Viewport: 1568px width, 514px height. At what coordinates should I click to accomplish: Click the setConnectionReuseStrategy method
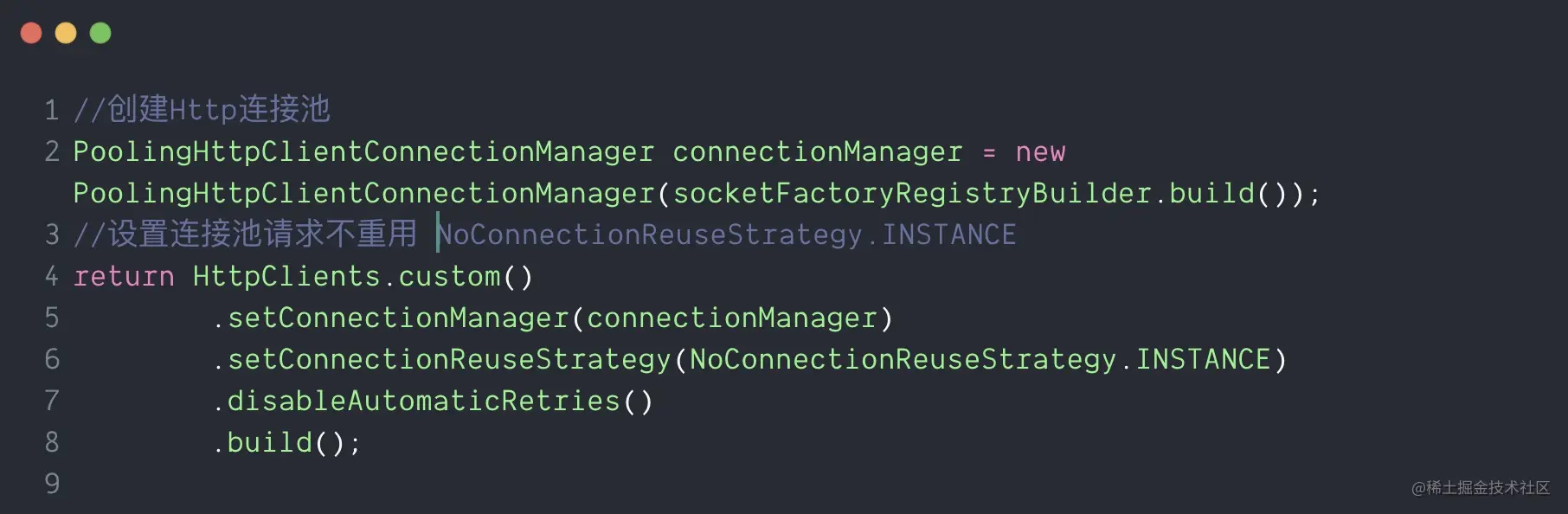[x=449, y=359]
